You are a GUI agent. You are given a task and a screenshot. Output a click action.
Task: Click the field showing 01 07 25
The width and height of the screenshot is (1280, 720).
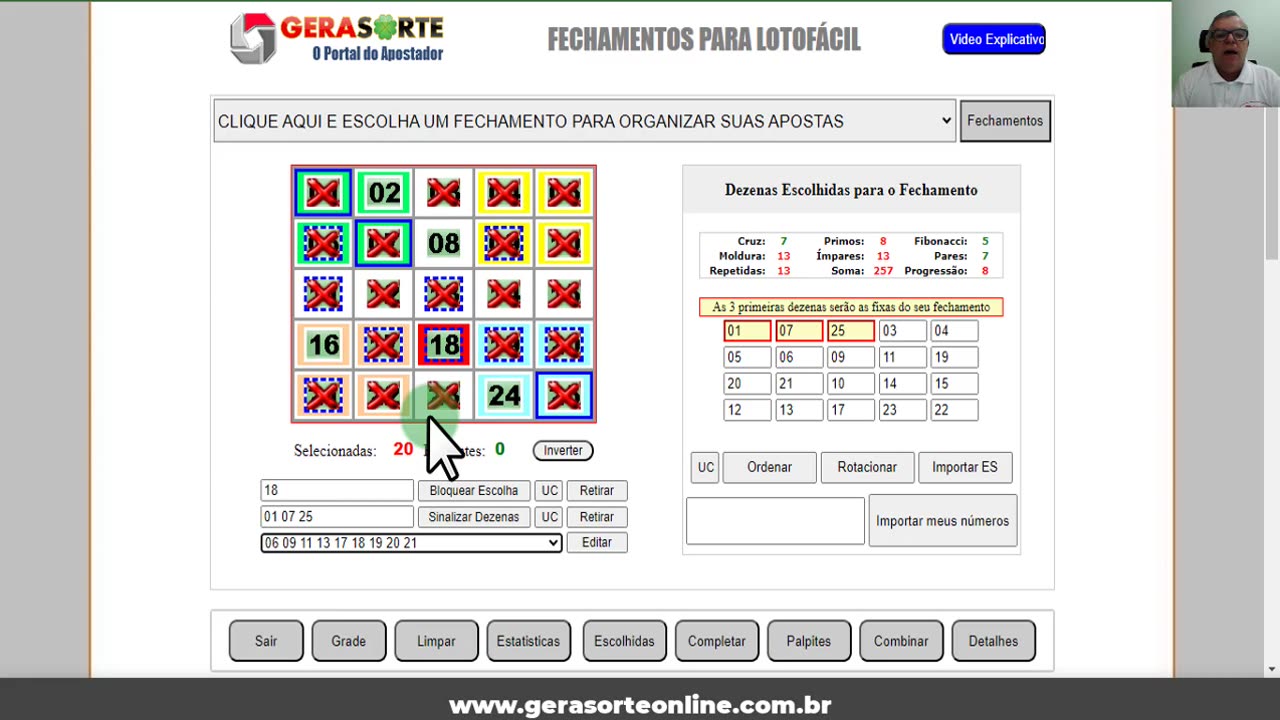337,517
